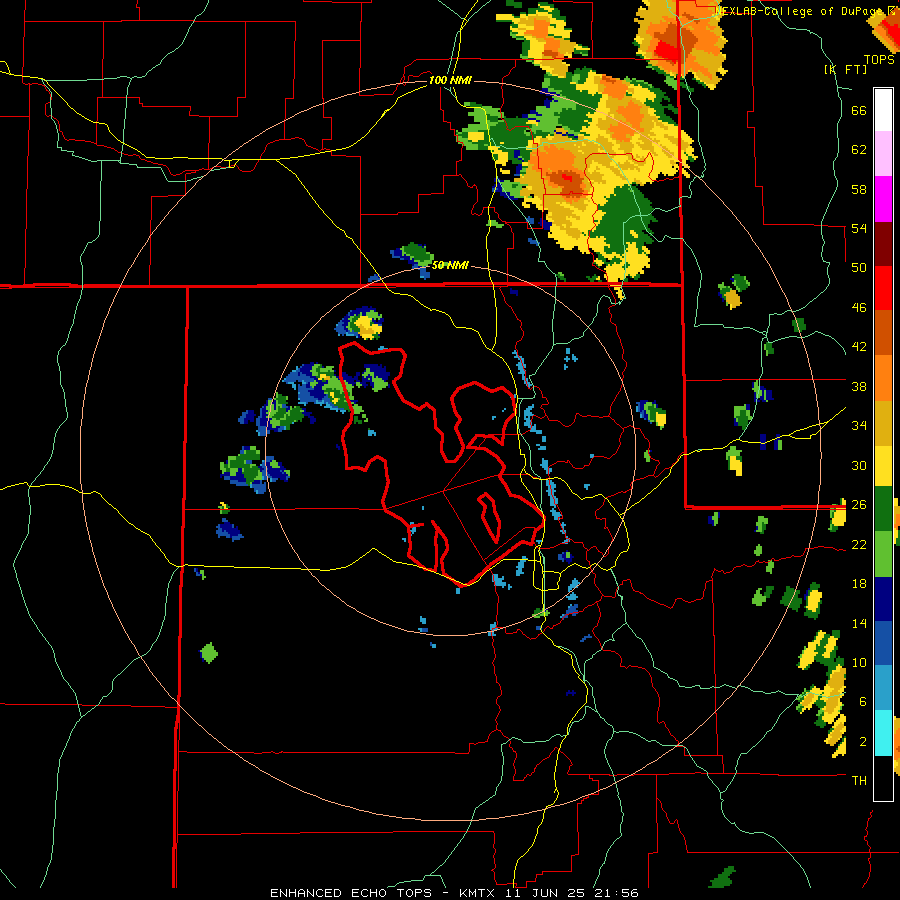The width and height of the screenshot is (900, 900).
Task: Click the legend value "26"
Action: 859,505
